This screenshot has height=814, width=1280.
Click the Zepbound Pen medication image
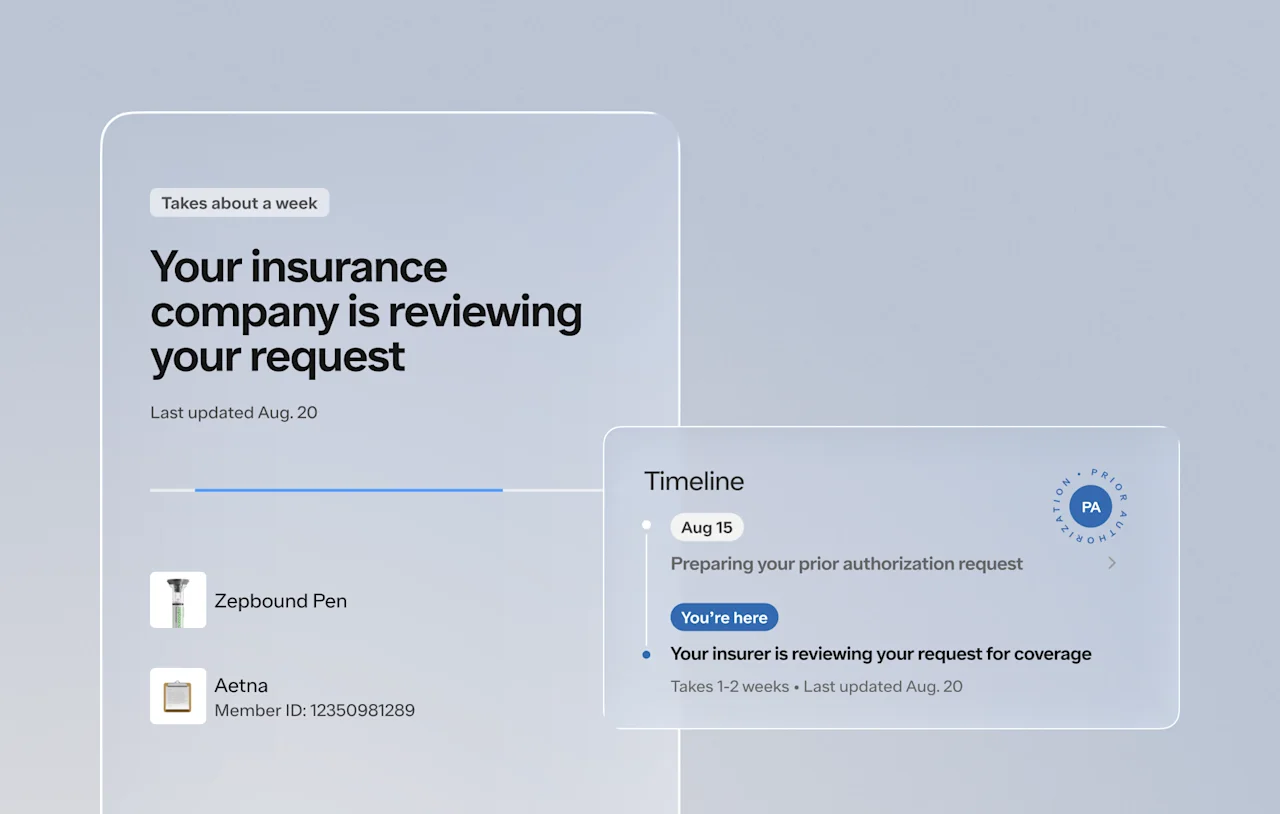point(178,600)
